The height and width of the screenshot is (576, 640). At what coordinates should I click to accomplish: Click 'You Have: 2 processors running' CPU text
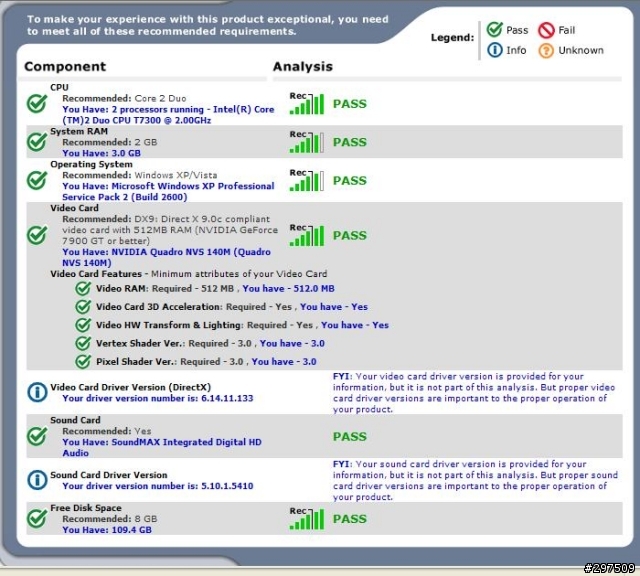tap(168, 115)
